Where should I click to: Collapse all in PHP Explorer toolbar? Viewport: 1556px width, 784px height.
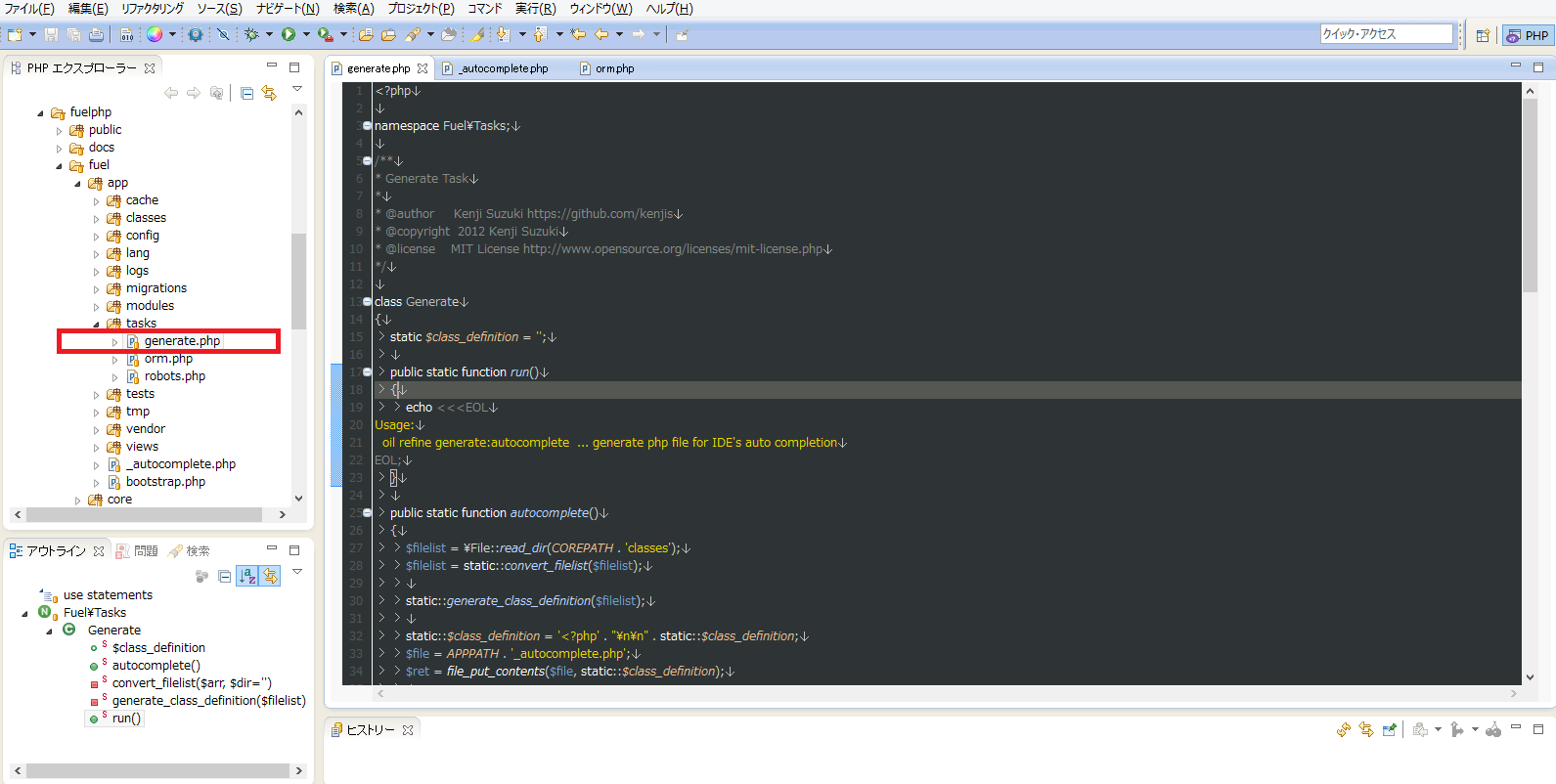pos(246,93)
